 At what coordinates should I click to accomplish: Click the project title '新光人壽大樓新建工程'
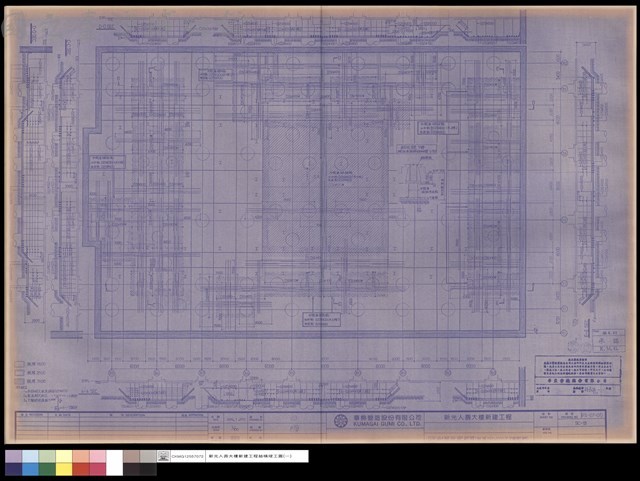pos(478,418)
